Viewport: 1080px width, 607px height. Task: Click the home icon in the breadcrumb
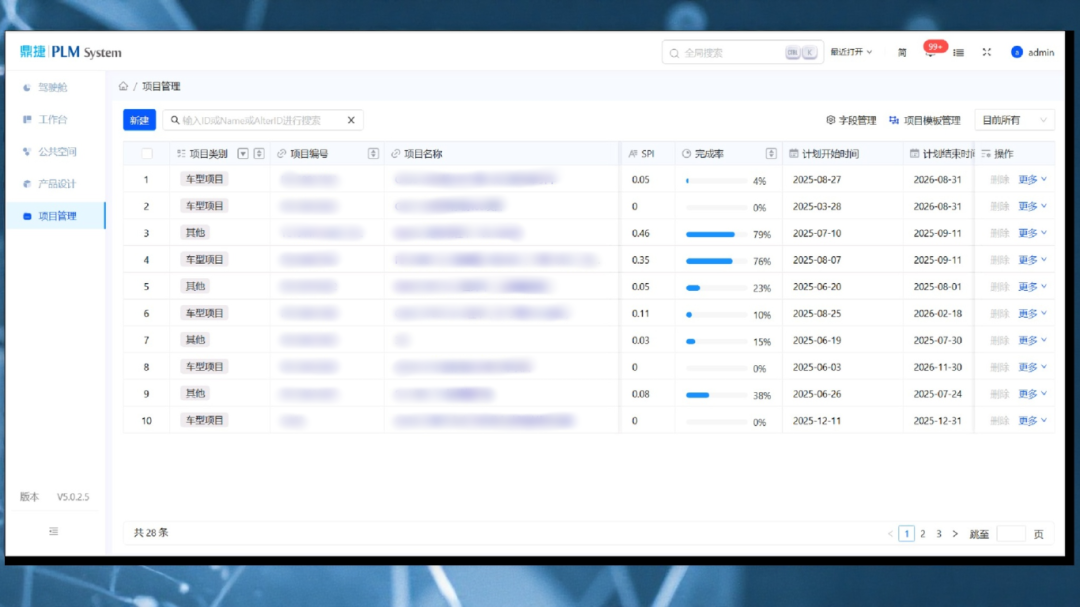point(123,86)
